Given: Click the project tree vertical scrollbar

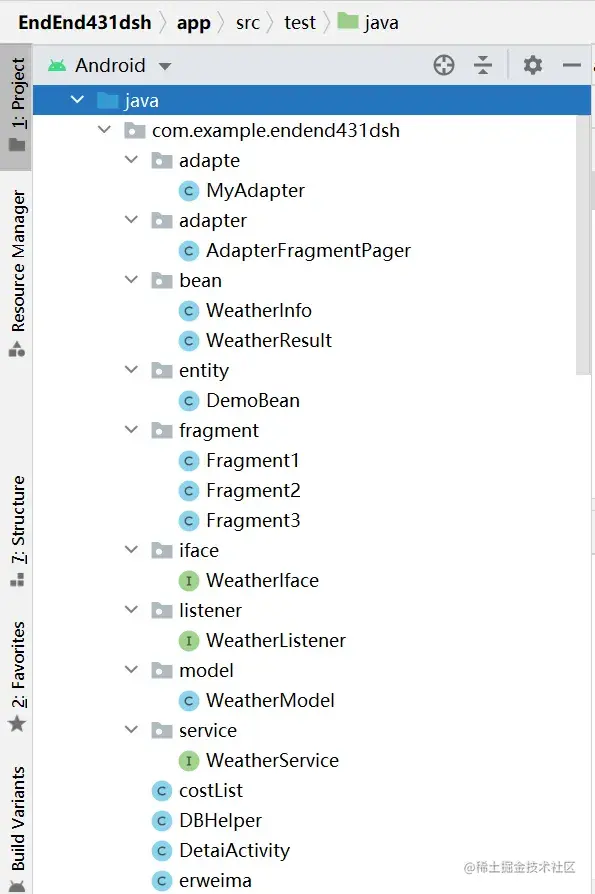Looking at the screenshot, I should [583, 245].
